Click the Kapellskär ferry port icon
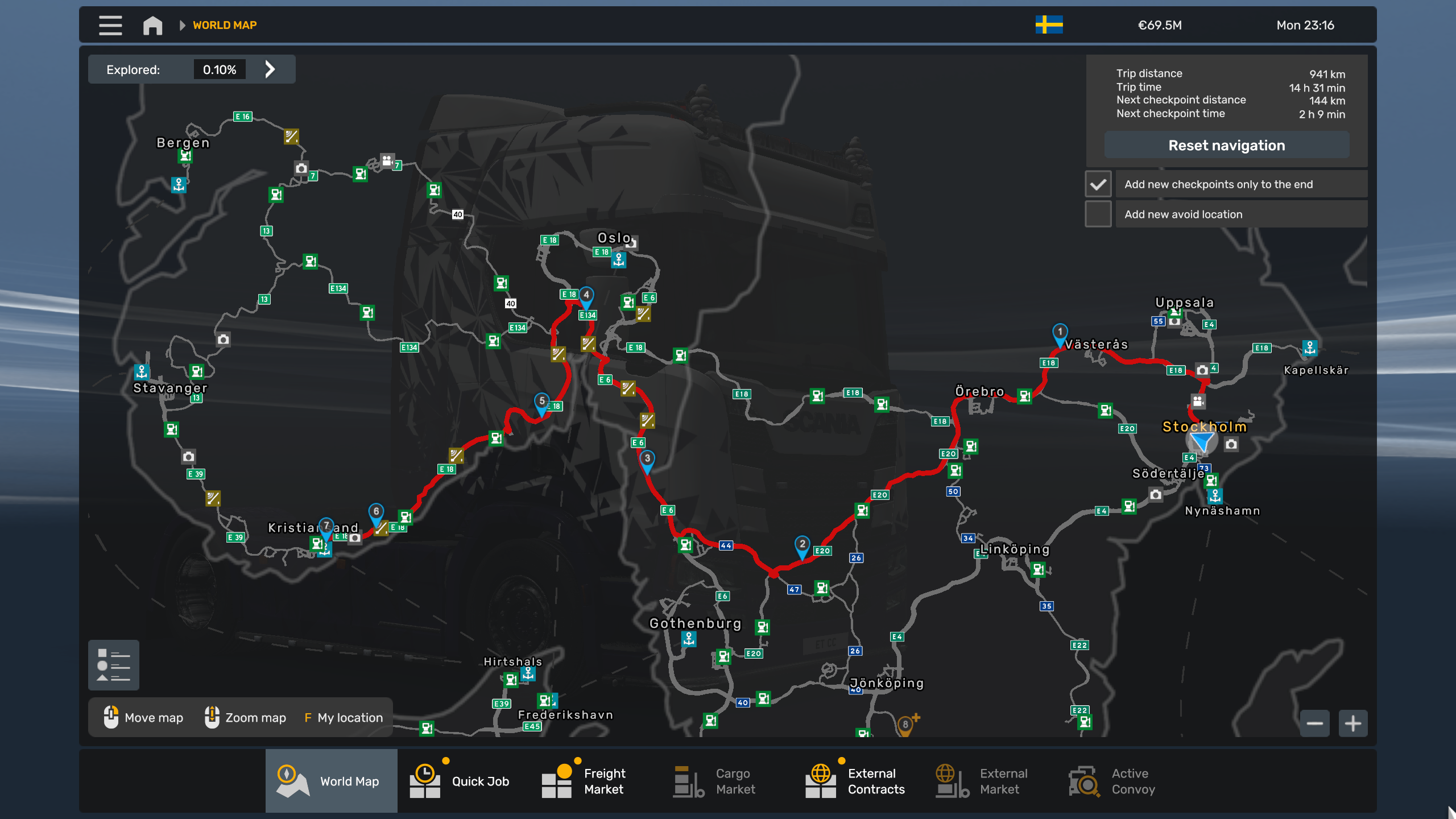Screen dimensions: 1456x819 coord(1310,348)
